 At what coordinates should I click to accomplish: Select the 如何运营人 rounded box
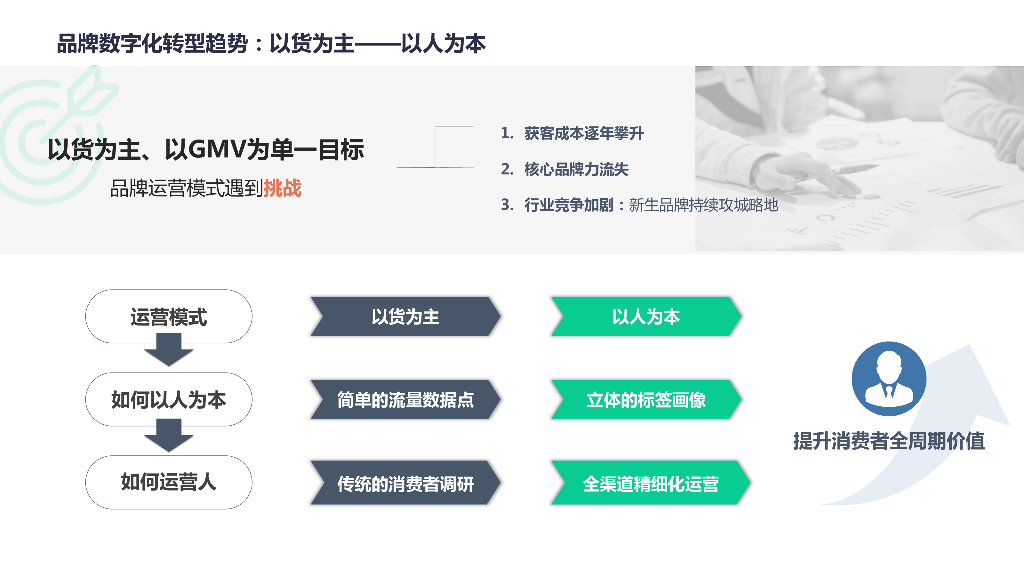coord(168,482)
